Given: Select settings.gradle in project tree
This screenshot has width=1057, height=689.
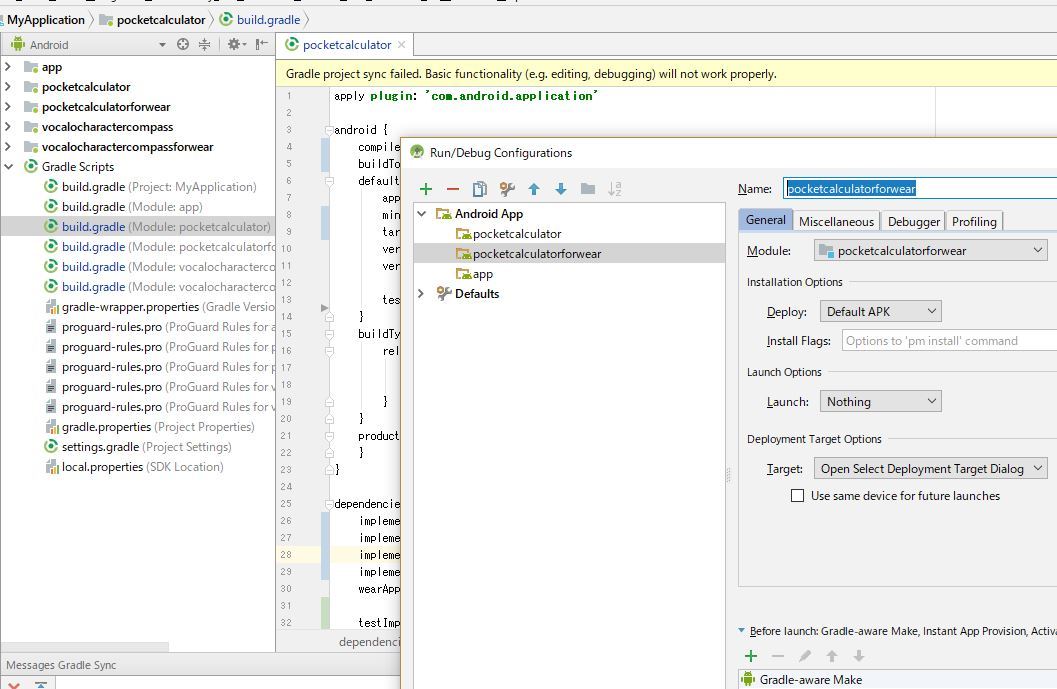Looking at the screenshot, I should 100,447.
